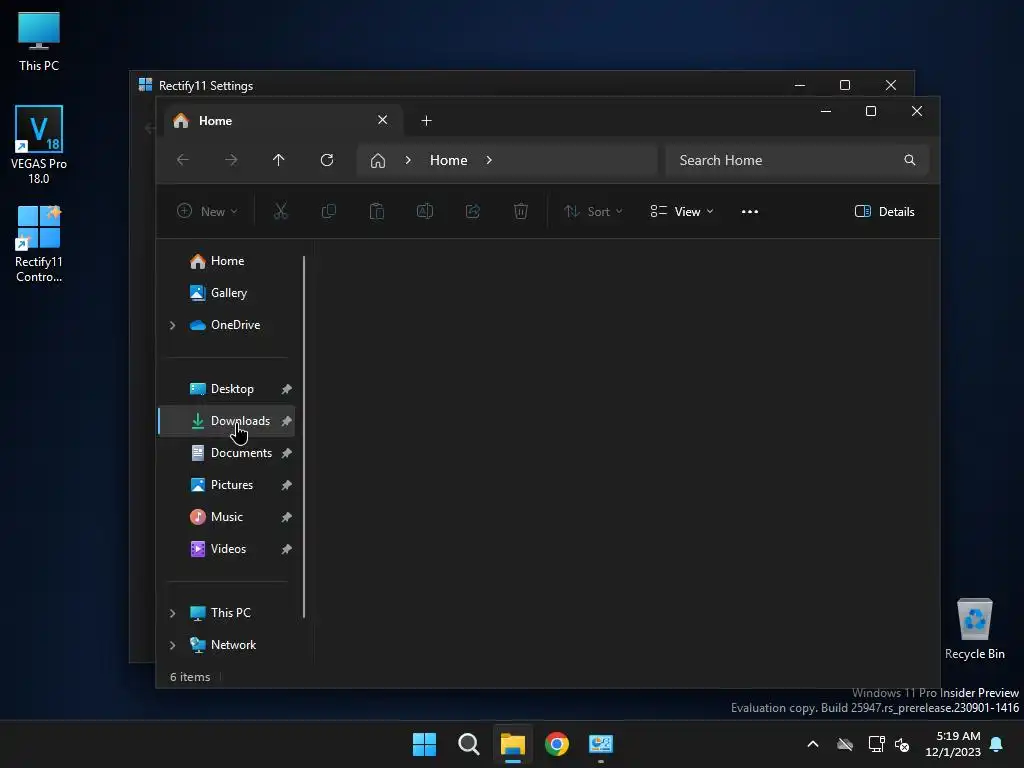Open Gallery in the navigation pane
1024x768 pixels.
click(x=227, y=293)
